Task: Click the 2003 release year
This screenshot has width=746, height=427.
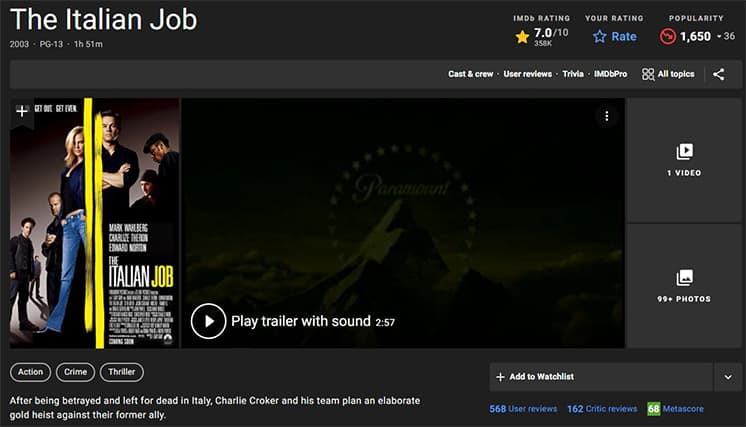Action: tap(19, 44)
